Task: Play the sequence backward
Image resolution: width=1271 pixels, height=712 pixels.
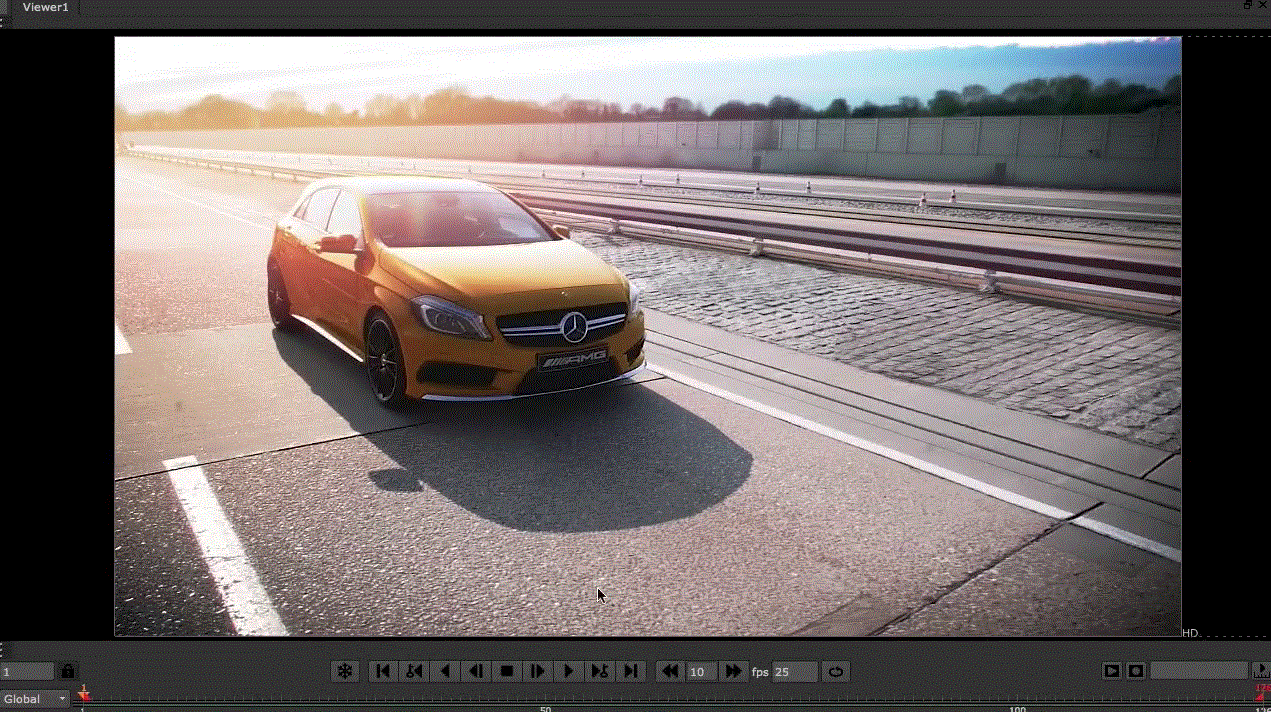Action: [x=444, y=671]
